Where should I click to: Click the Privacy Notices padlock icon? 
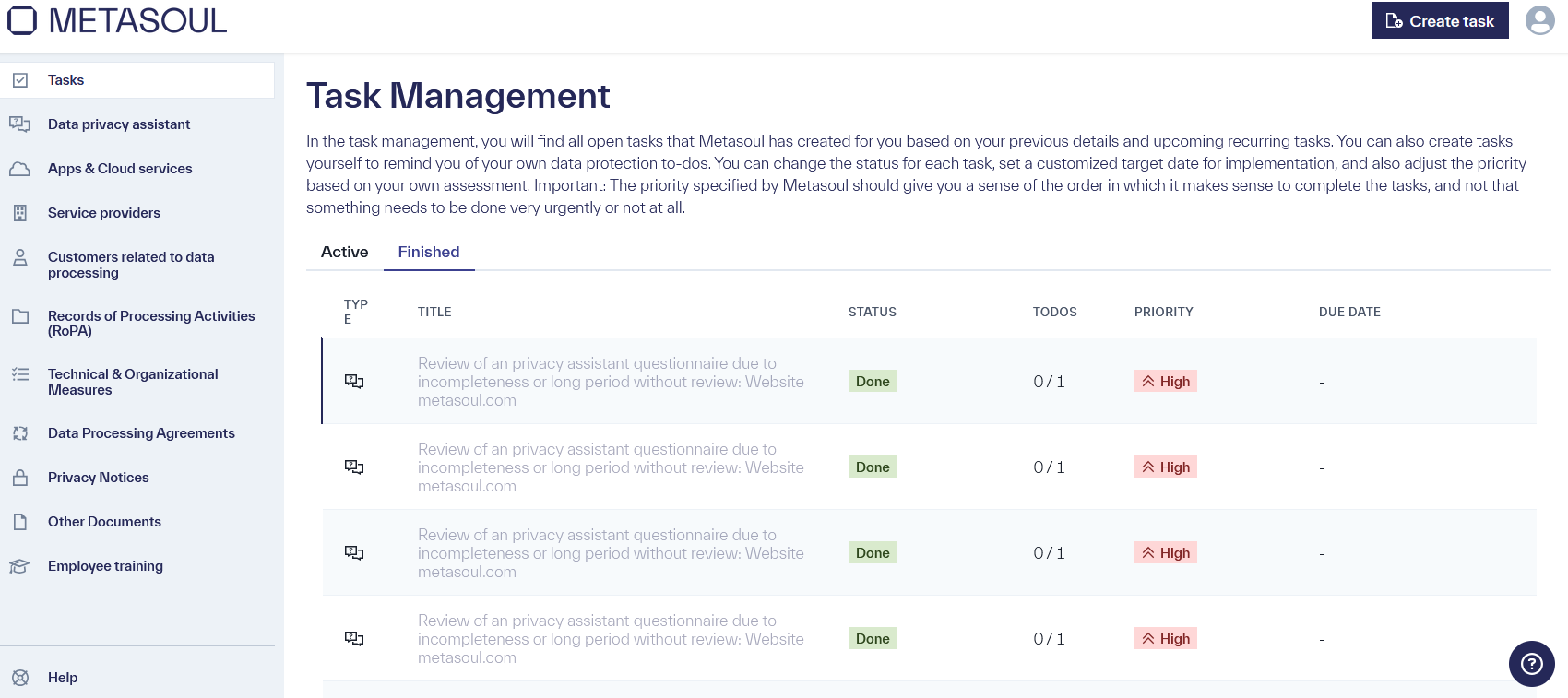tap(20, 477)
